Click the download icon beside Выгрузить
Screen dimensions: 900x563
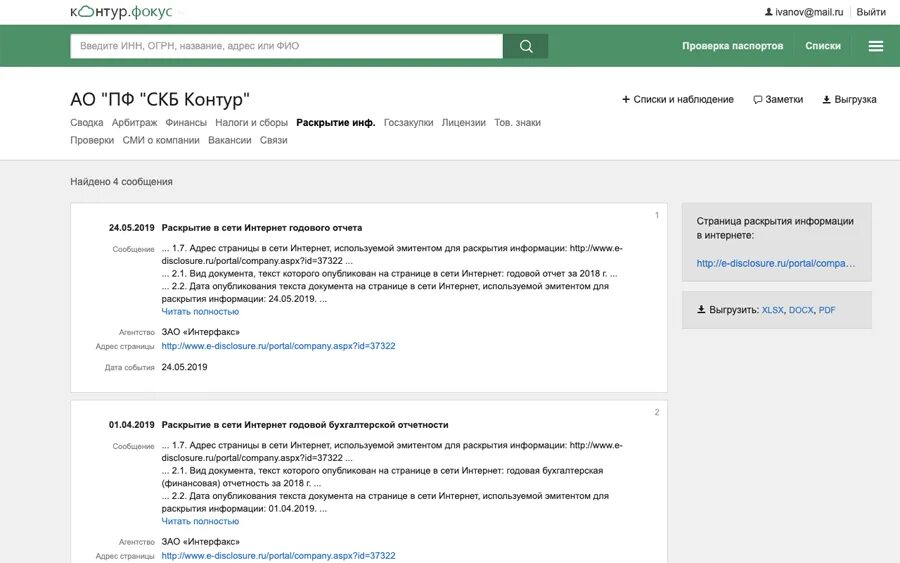pos(701,309)
